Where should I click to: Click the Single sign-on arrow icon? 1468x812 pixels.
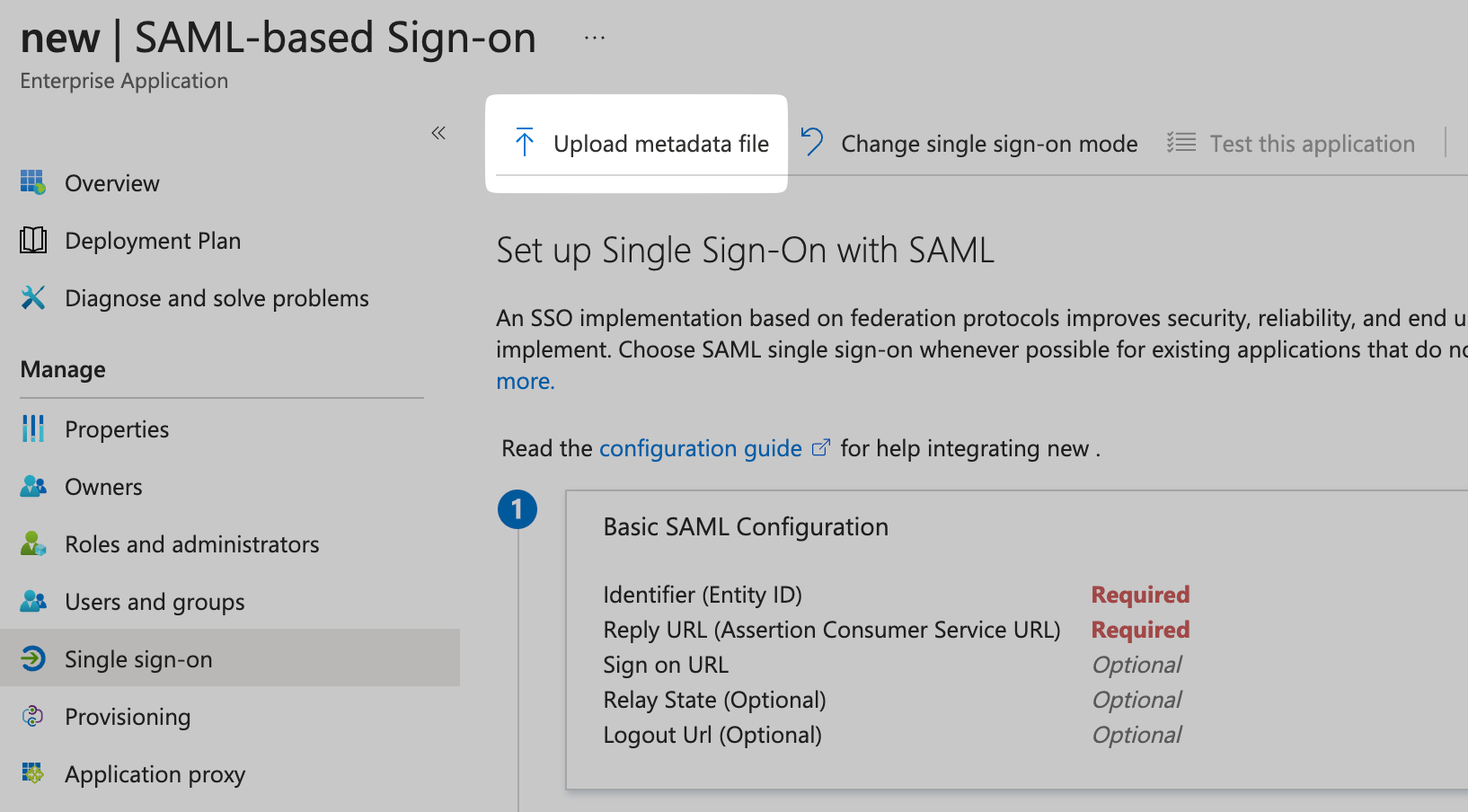tap(32, 658)
